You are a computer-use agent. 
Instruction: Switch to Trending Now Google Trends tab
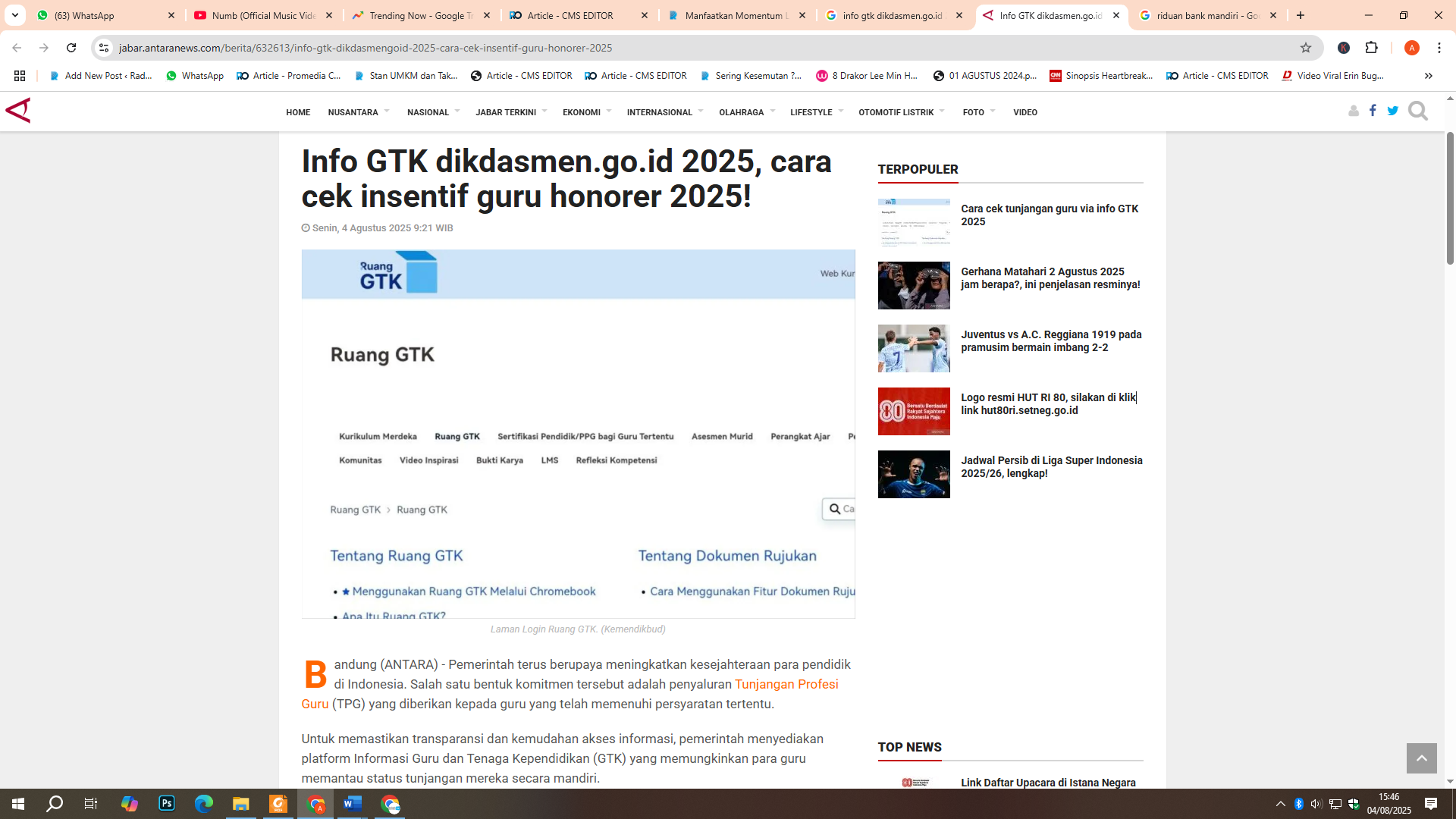[420, 15]
